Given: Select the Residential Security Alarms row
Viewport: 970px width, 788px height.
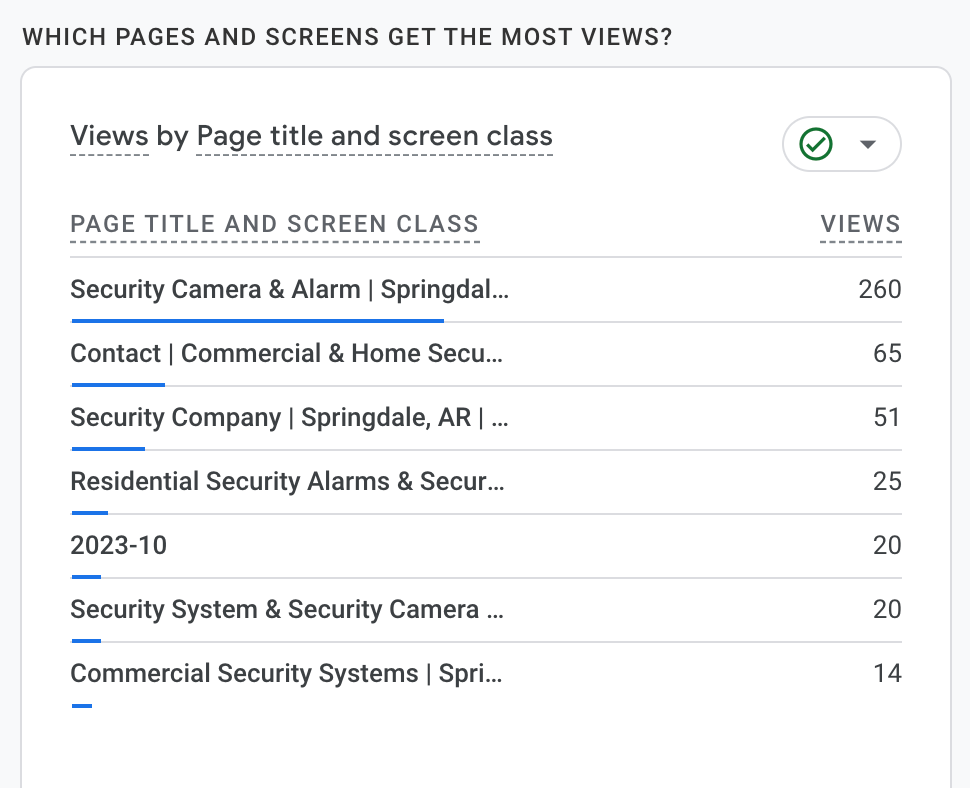Looking at the screenshot, I should [x=287, y=482].
